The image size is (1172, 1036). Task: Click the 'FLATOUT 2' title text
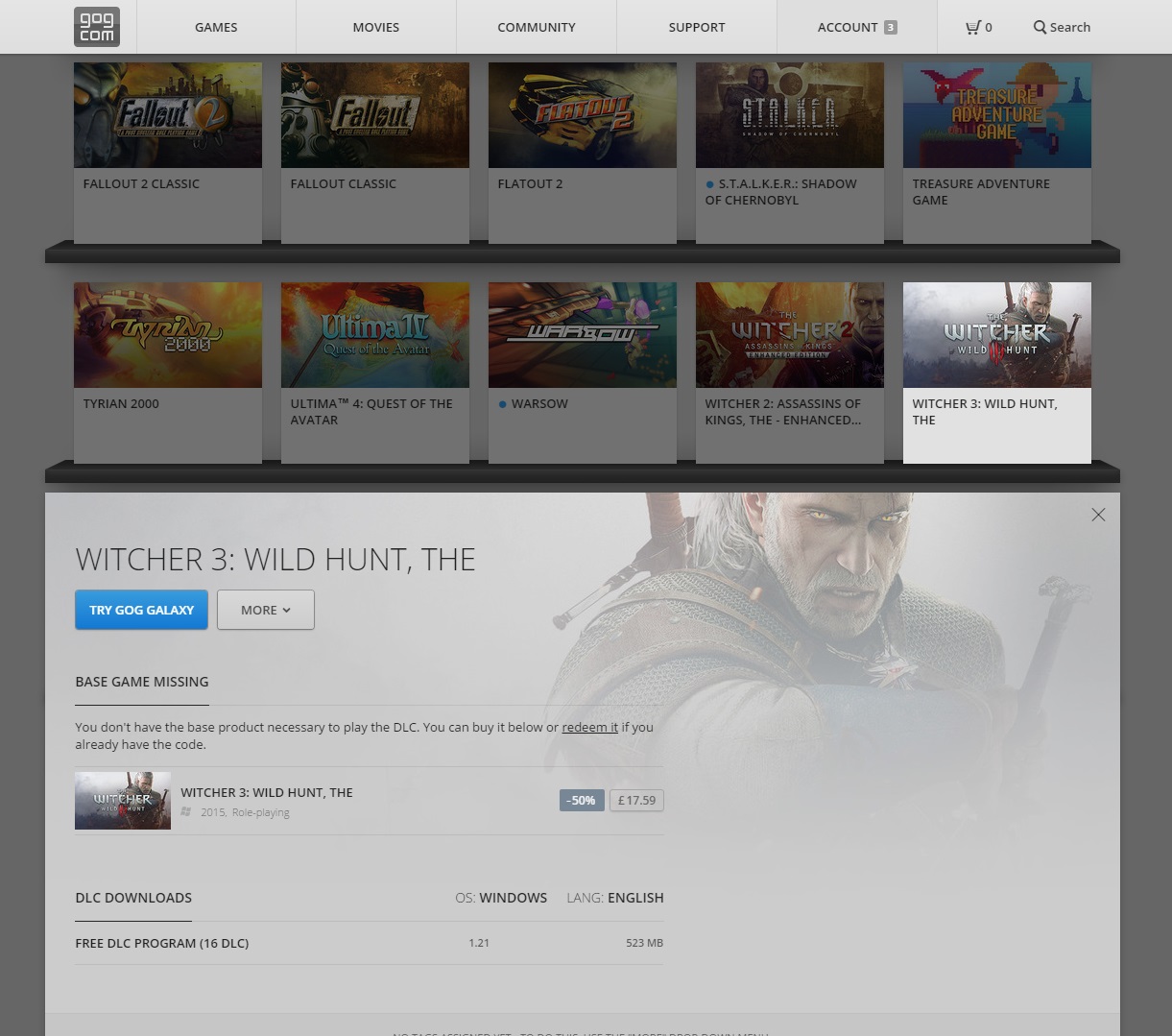(530, 183)
